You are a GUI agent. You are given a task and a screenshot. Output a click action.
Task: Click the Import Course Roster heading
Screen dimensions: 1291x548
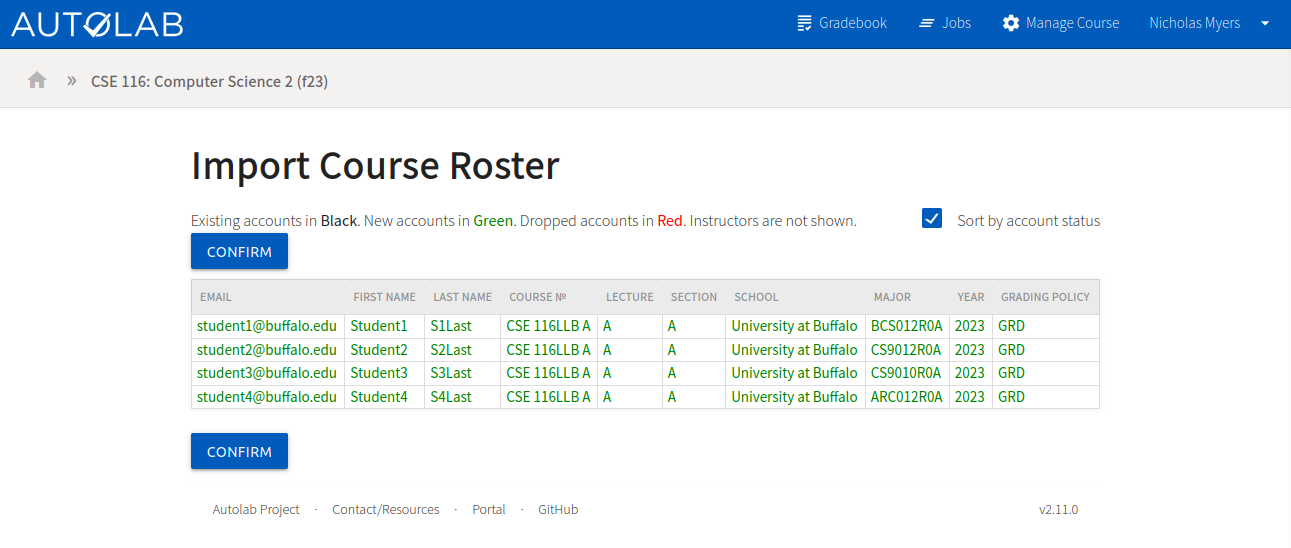375,165
